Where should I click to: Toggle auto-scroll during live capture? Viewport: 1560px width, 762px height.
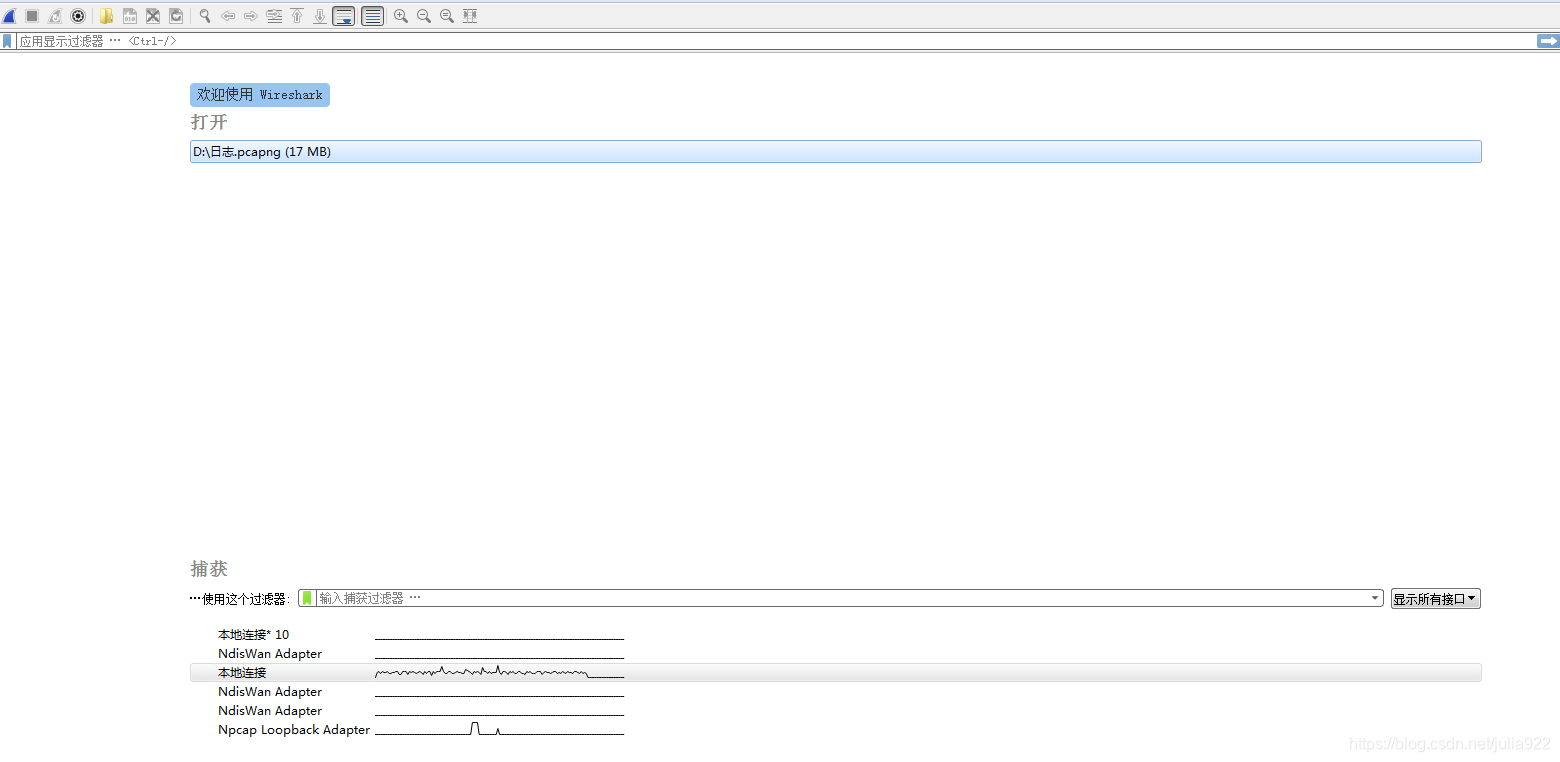pyautogui.click(x=344, y=16)
